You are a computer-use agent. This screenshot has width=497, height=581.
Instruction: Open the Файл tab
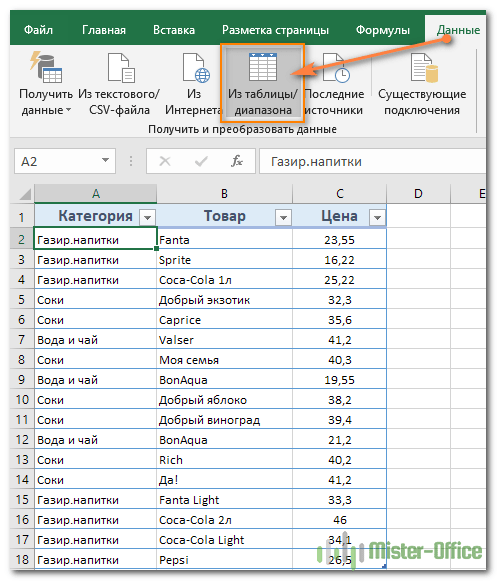(38, 30)
